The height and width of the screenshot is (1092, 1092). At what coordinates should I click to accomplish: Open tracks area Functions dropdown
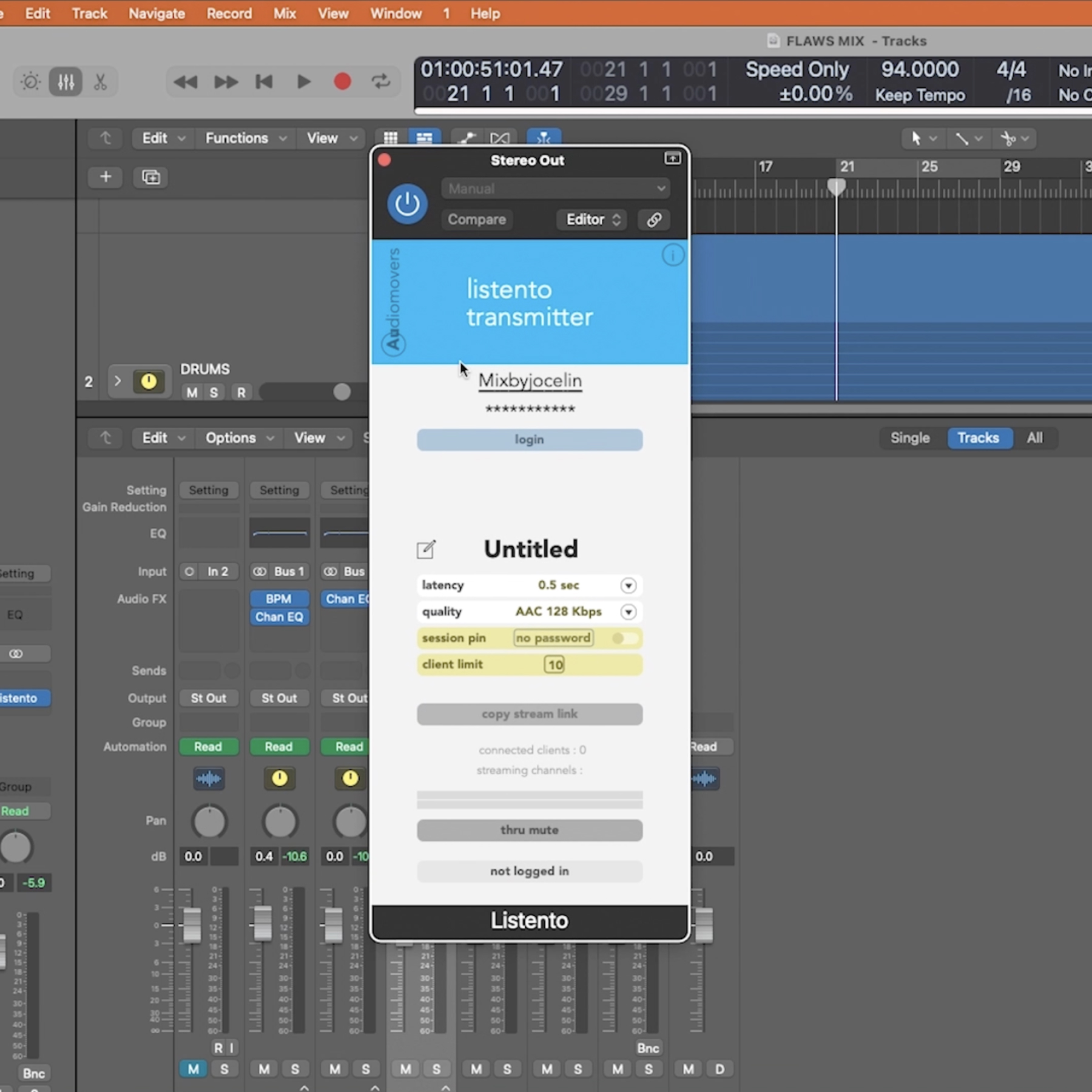[x=245, y=138]
